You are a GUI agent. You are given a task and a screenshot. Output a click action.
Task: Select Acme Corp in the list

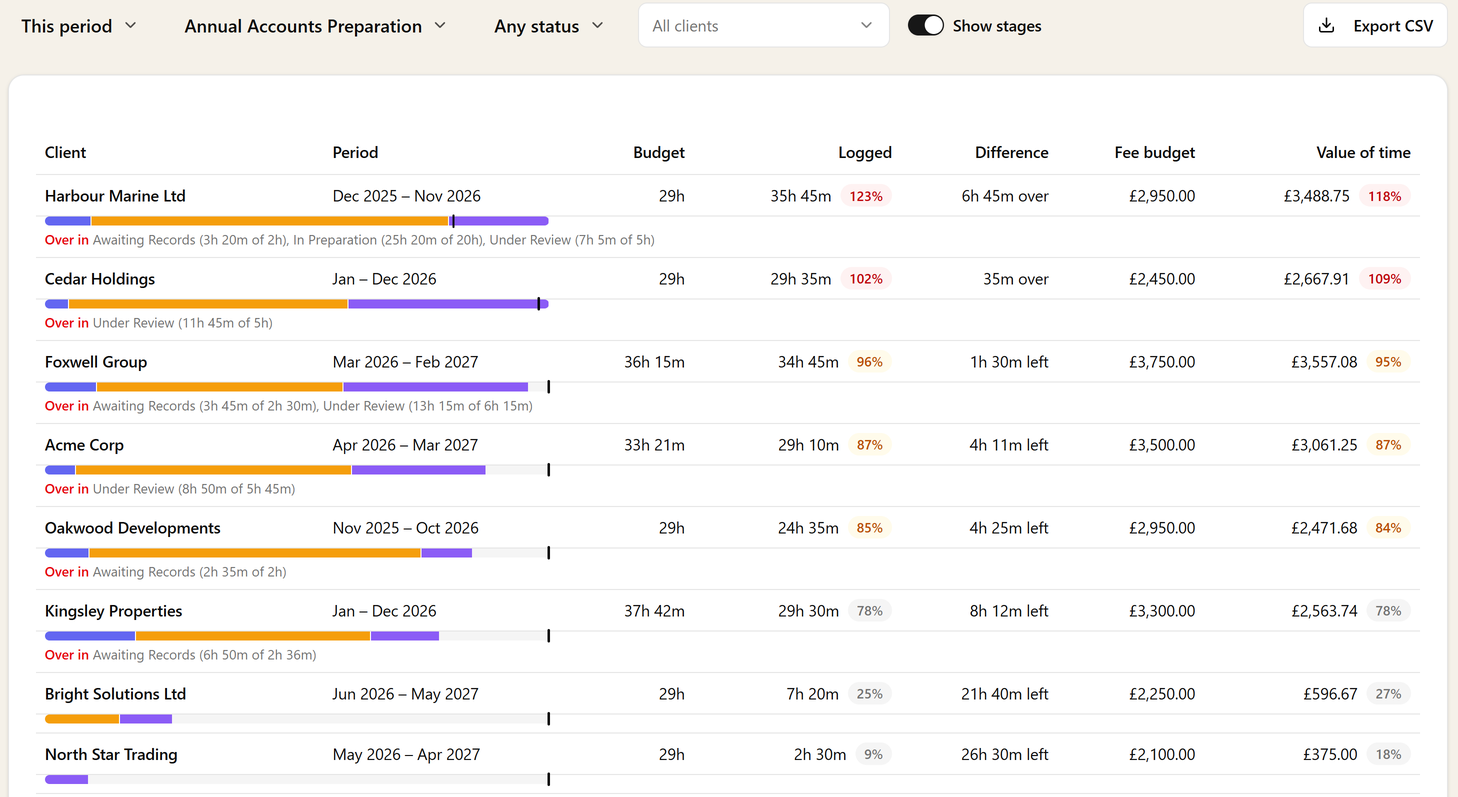[x=84, y=445]
